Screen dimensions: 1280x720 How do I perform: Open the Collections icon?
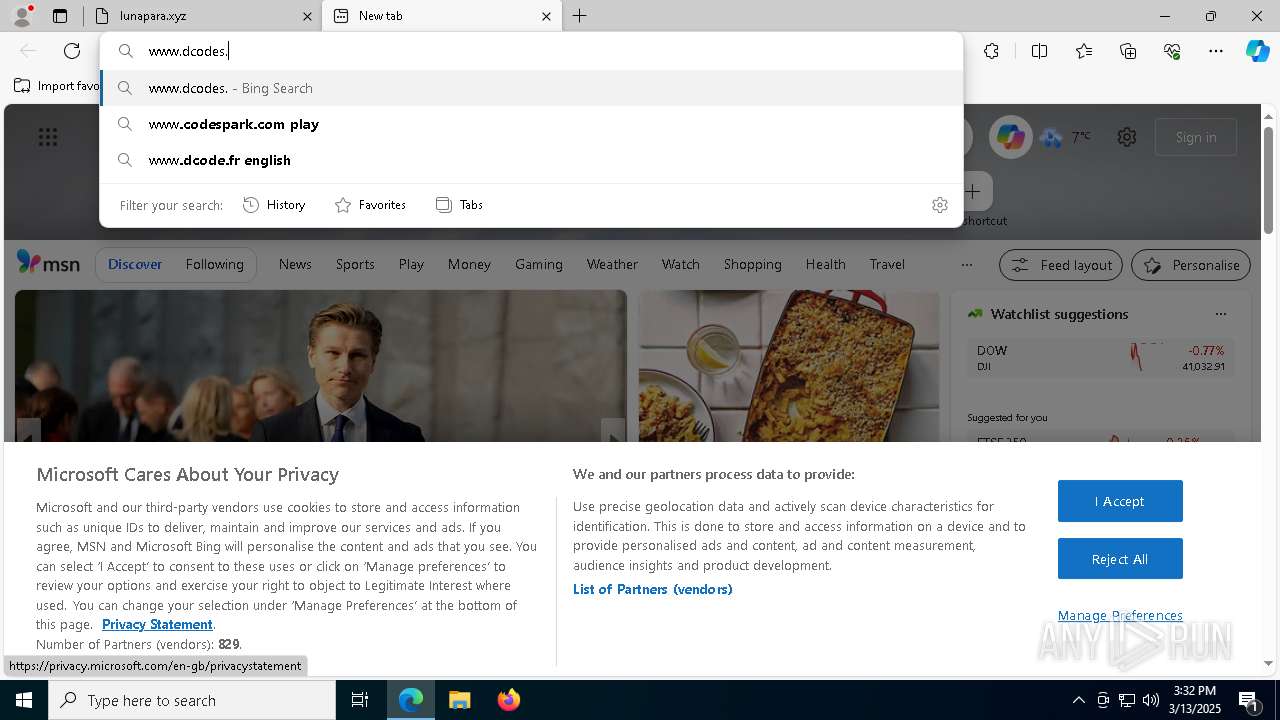point(1128,51)
